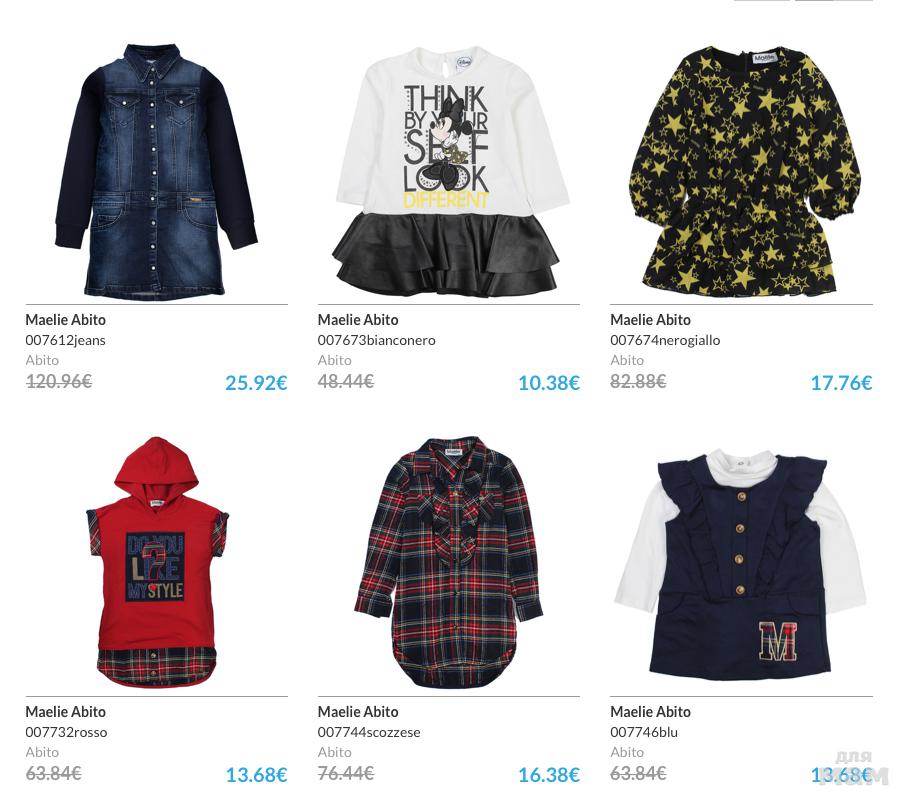This screenshot has width=904, height=800.
Task: Open the Minnie Mouse white dress image
Action: [449, 171]
